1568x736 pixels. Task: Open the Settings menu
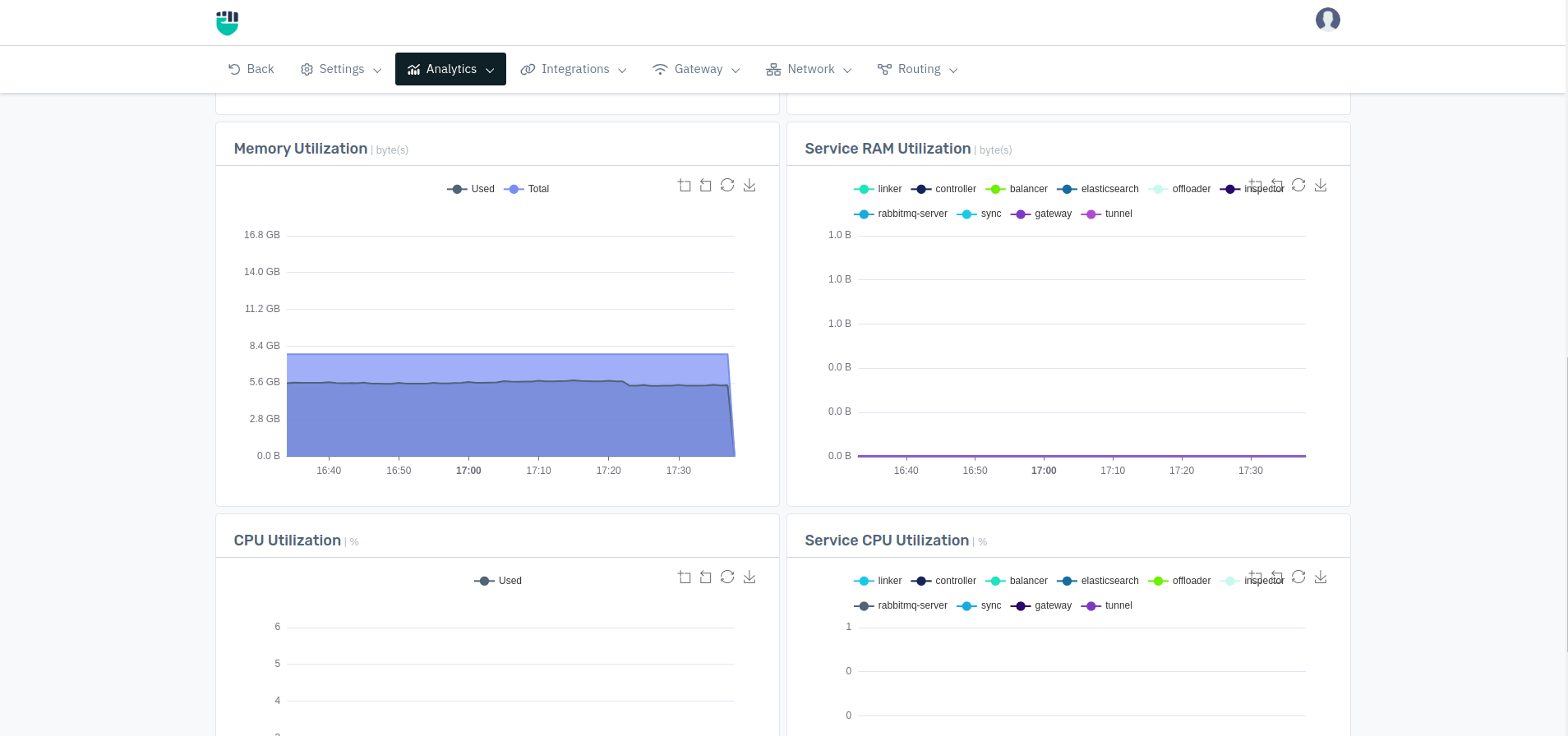341,69
